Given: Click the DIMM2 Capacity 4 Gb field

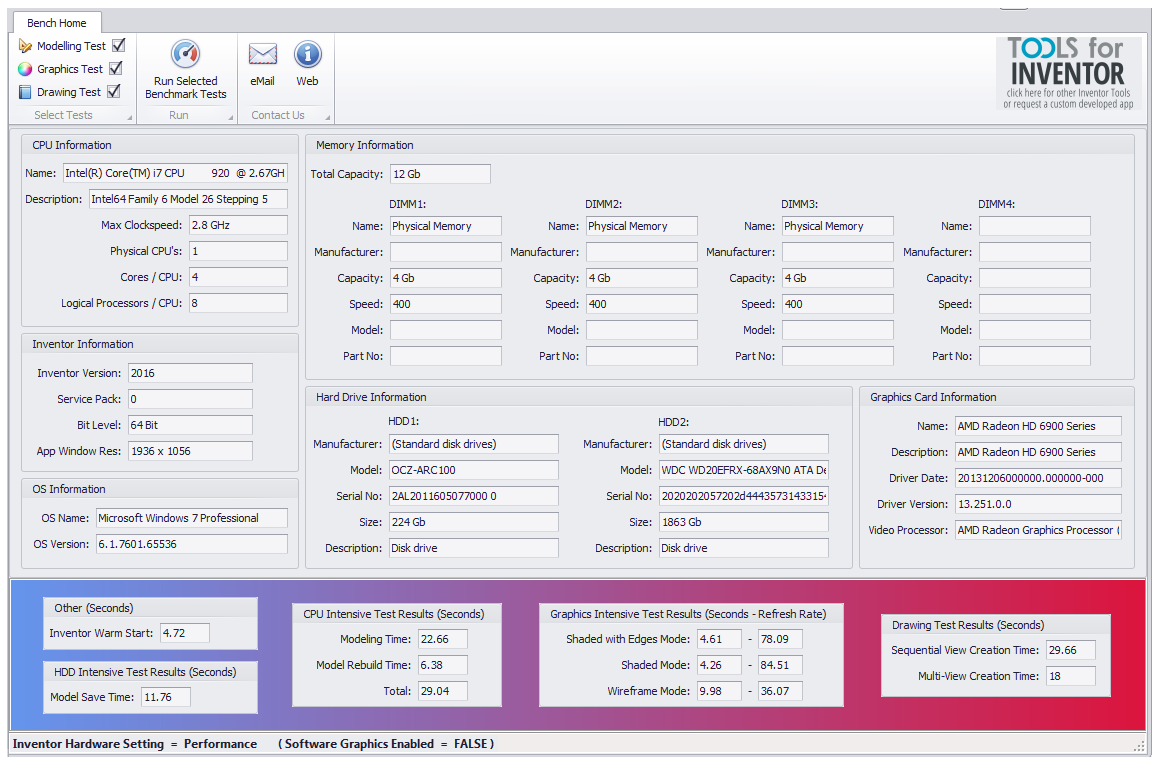Looking at the screenshot, I should [x=642, y=278].
